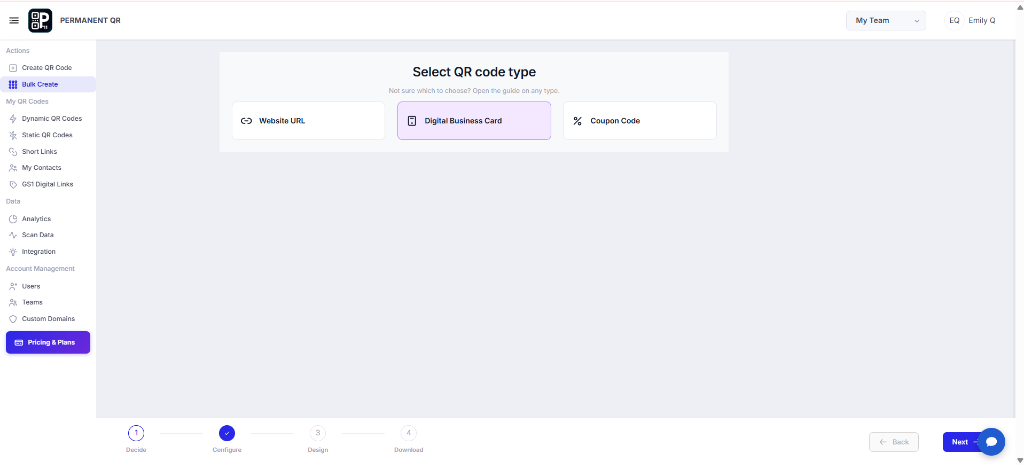Click the Analytics pie chart icon
The width and height of the screenshot is (1024, 465).
13,219
